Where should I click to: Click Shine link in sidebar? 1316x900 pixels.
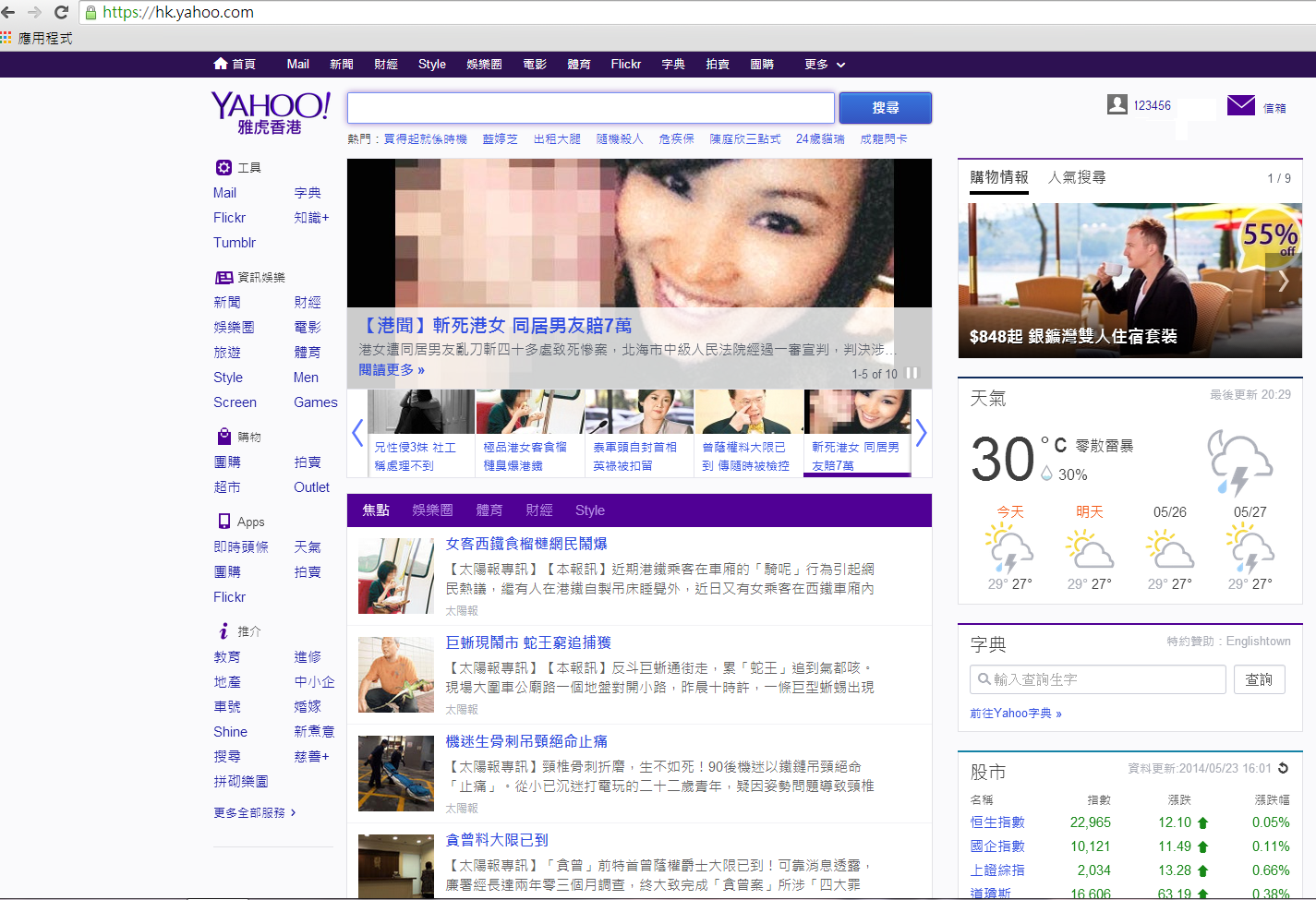(x=230, y=732)
